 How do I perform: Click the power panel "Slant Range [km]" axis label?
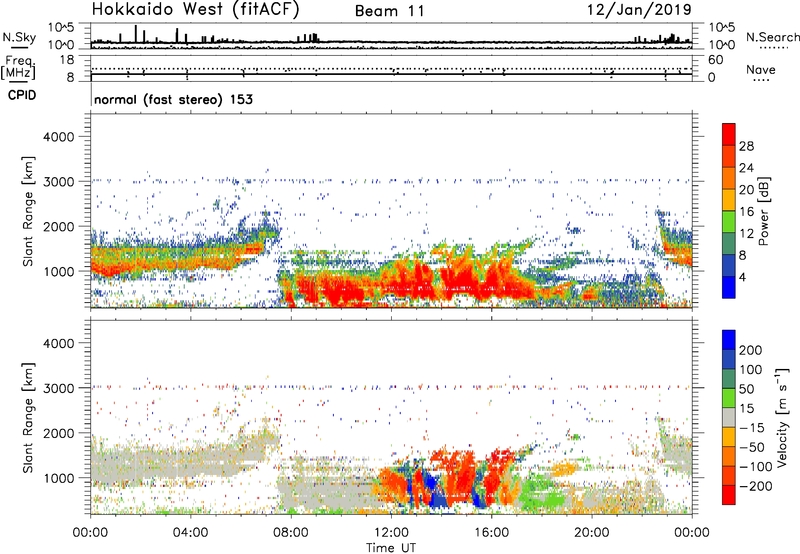click(x=28, y=212)
